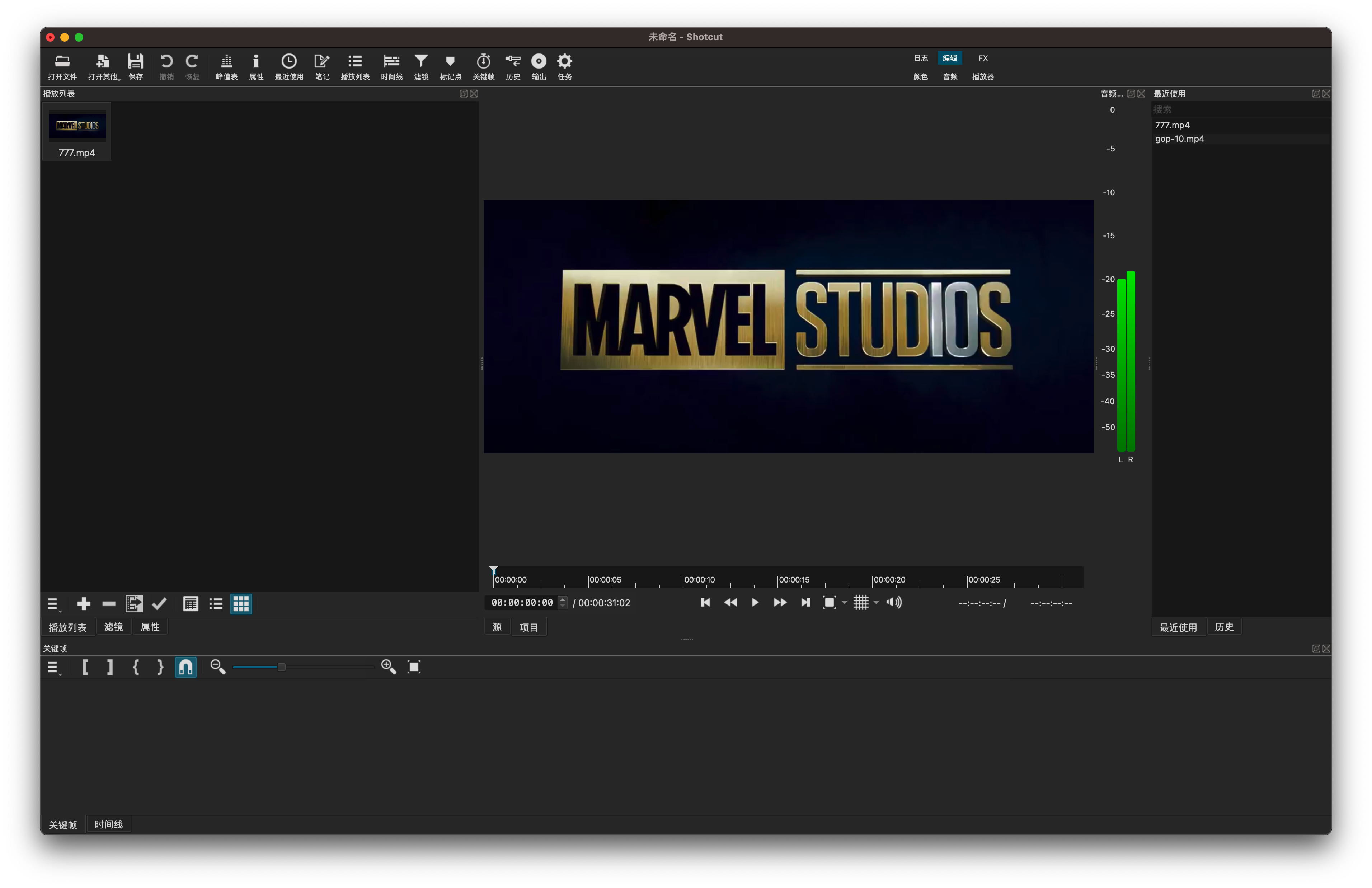Zoom out keyframes with magnifier minus
The image size is (1372, 888).
217,667
